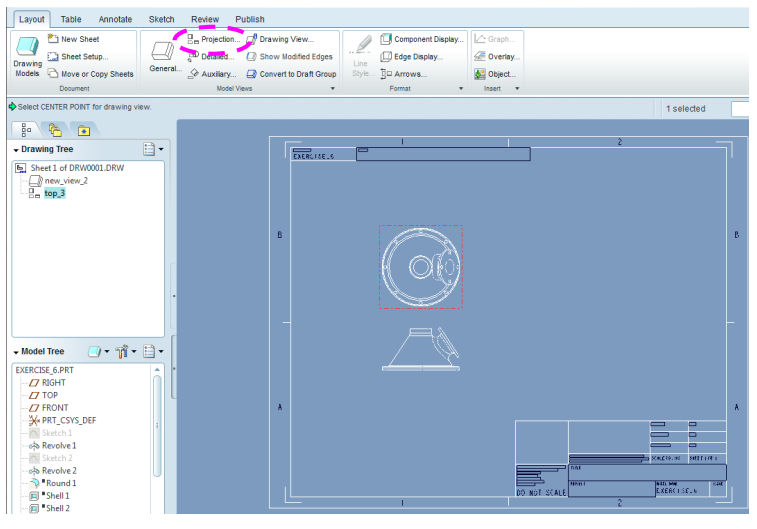The height and width of the screenshot is (529, 757).
Task: Collapse the Model Tree panel
Action: pos(16,352)
